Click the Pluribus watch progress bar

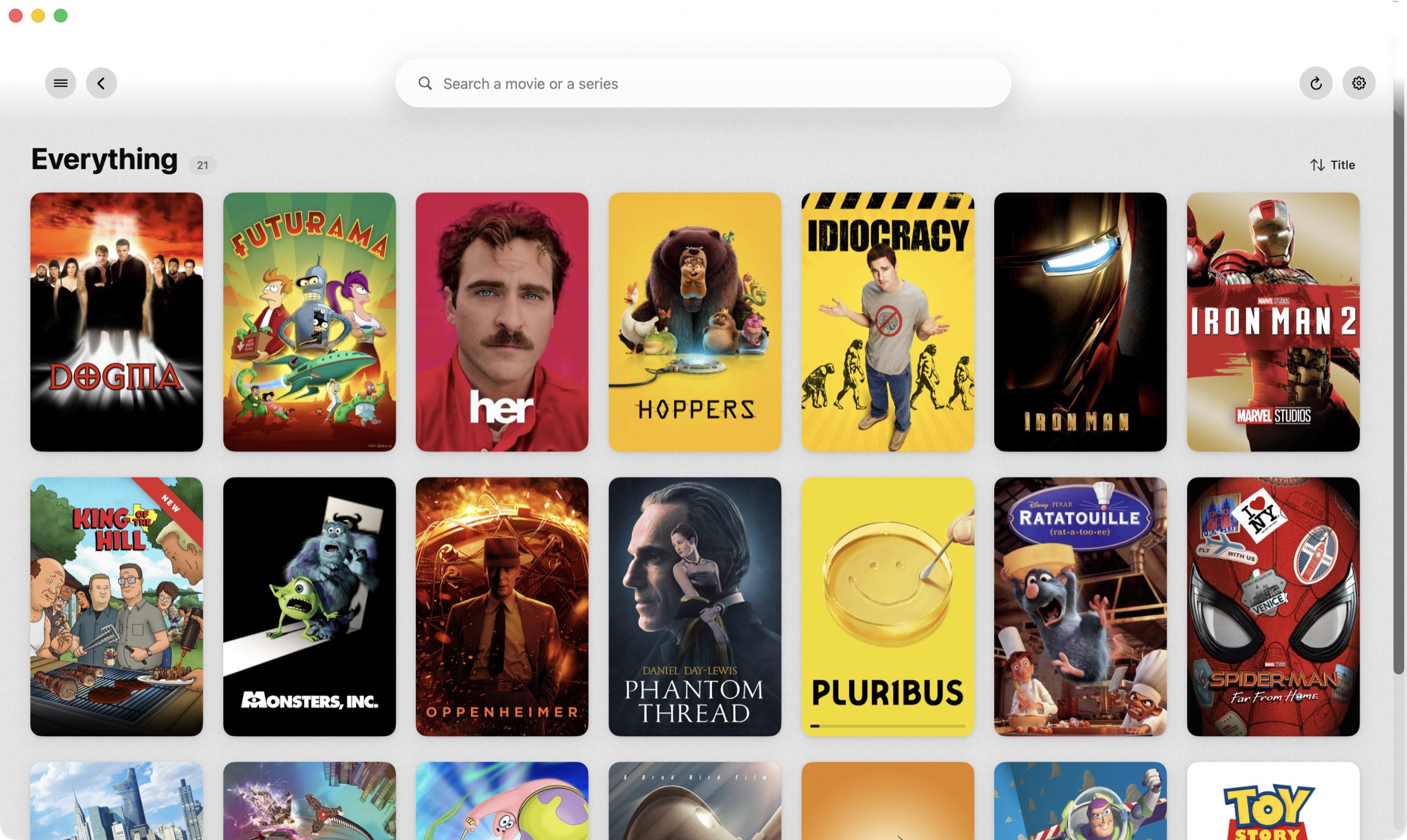pyautogui.click(x=888, y=726)
